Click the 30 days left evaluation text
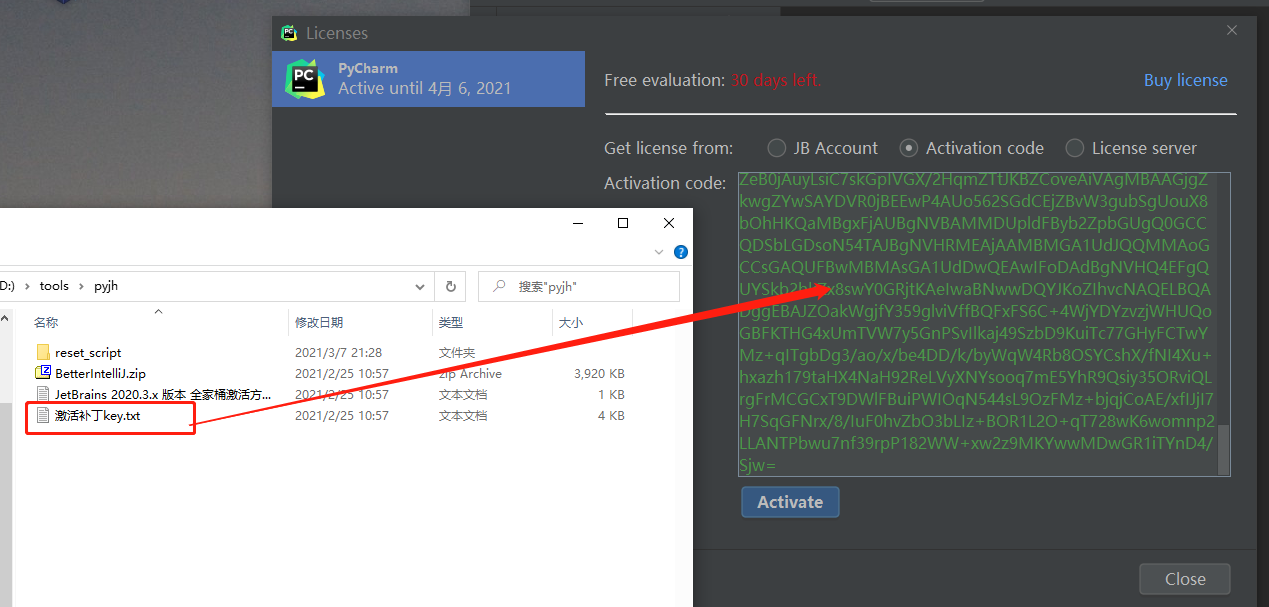The width and height of the screenshot is (1269, 607). tap(776, 80)
